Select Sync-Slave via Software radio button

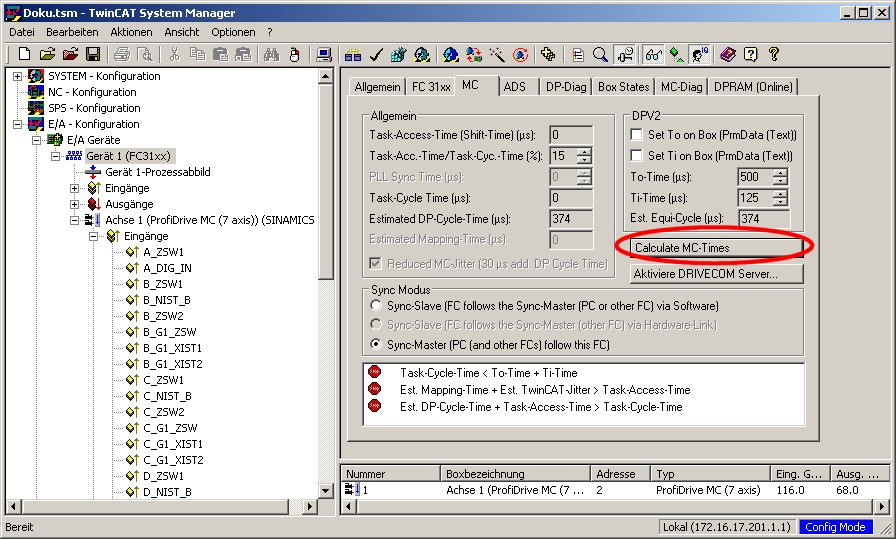(x=375, y=306)
